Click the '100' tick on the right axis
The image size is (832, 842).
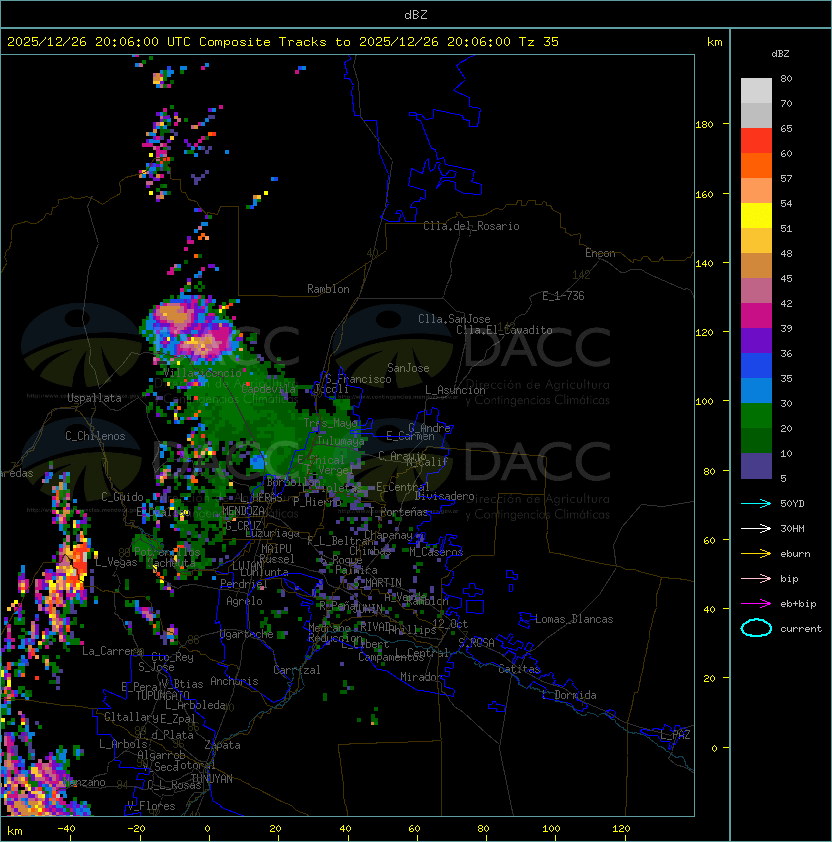click(704, 401)
